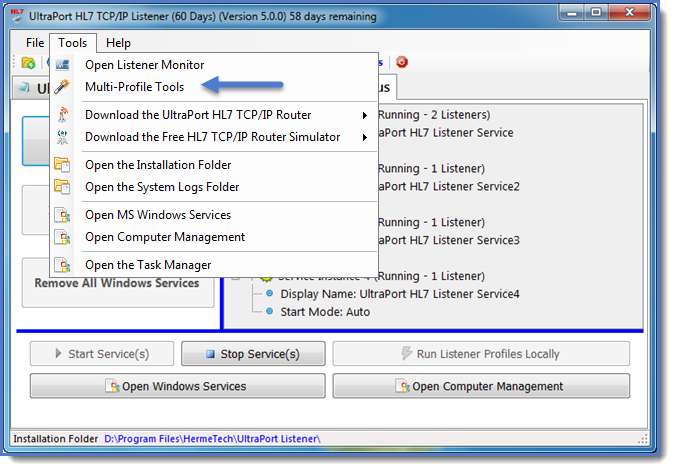Open the File menu

click(x=35, y=43)
